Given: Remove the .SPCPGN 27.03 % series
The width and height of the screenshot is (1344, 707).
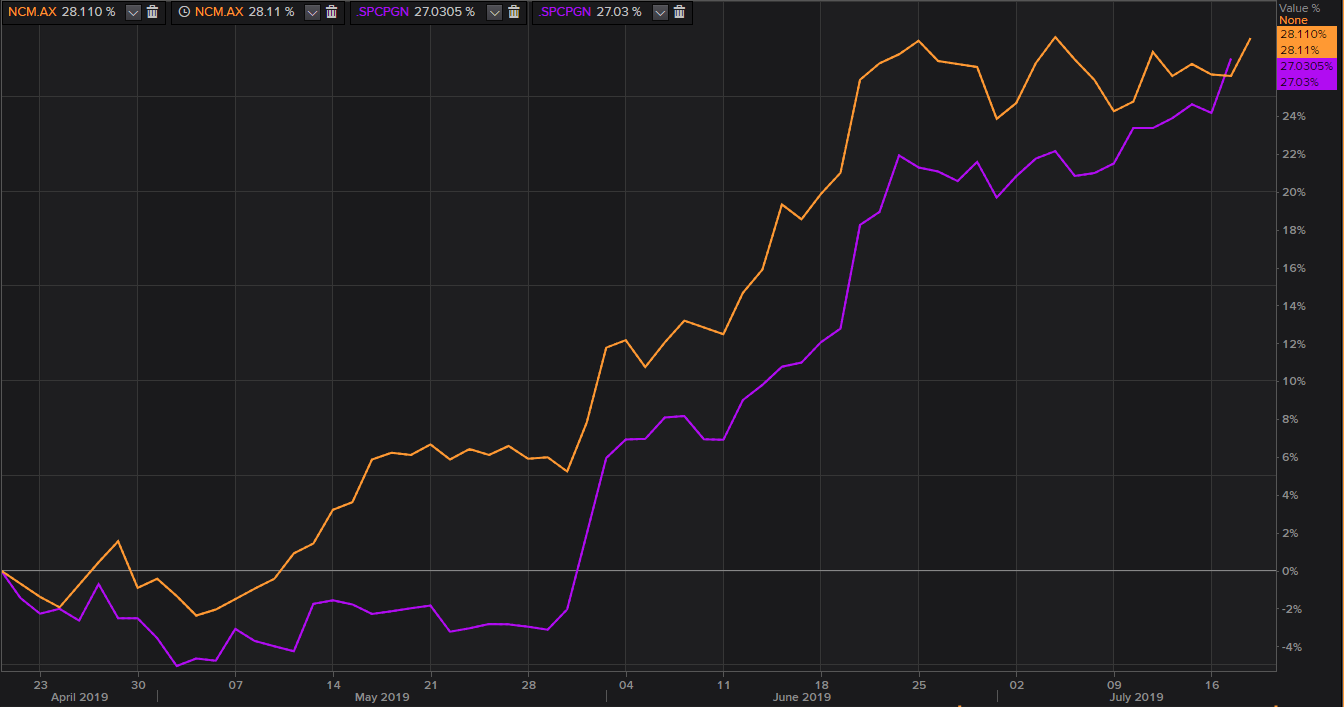Looking at the screenshot, I should pyautogui.click(x=679, y=12).
